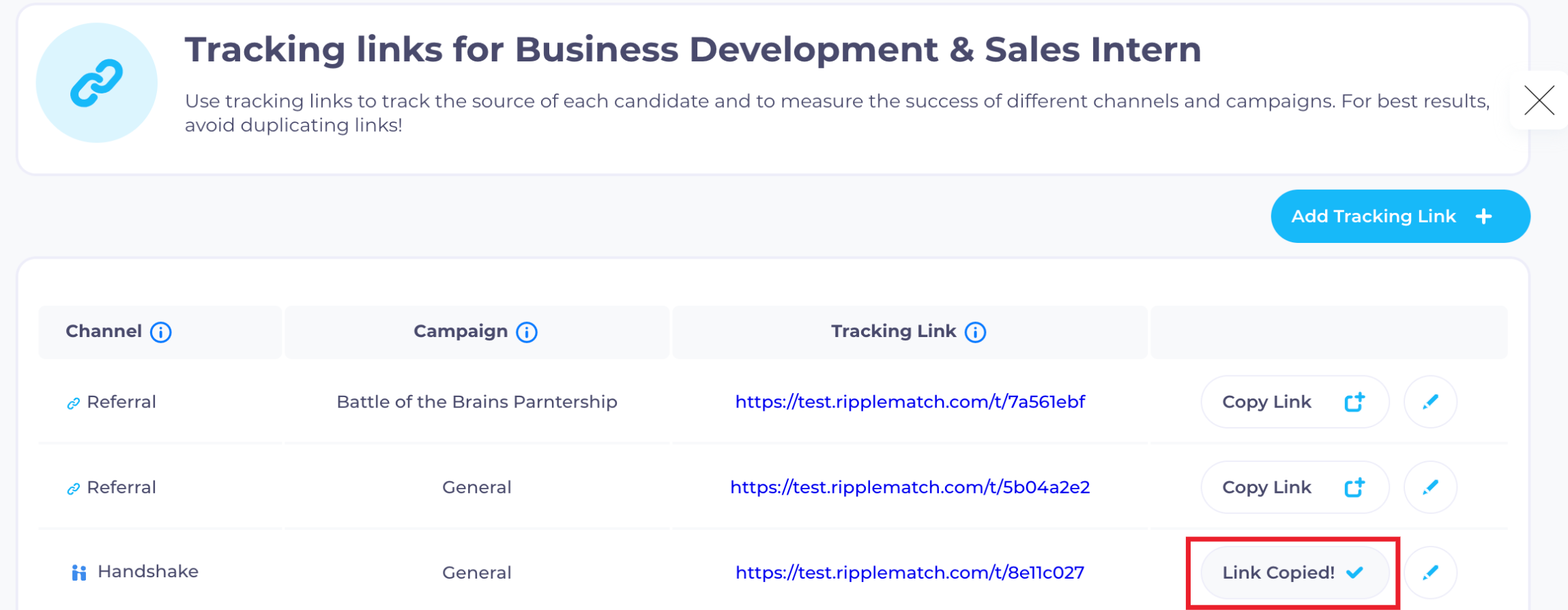The image size is (1568, 610).
Task: Open the 8e11c027 tracking link
Action: (910, 572)
